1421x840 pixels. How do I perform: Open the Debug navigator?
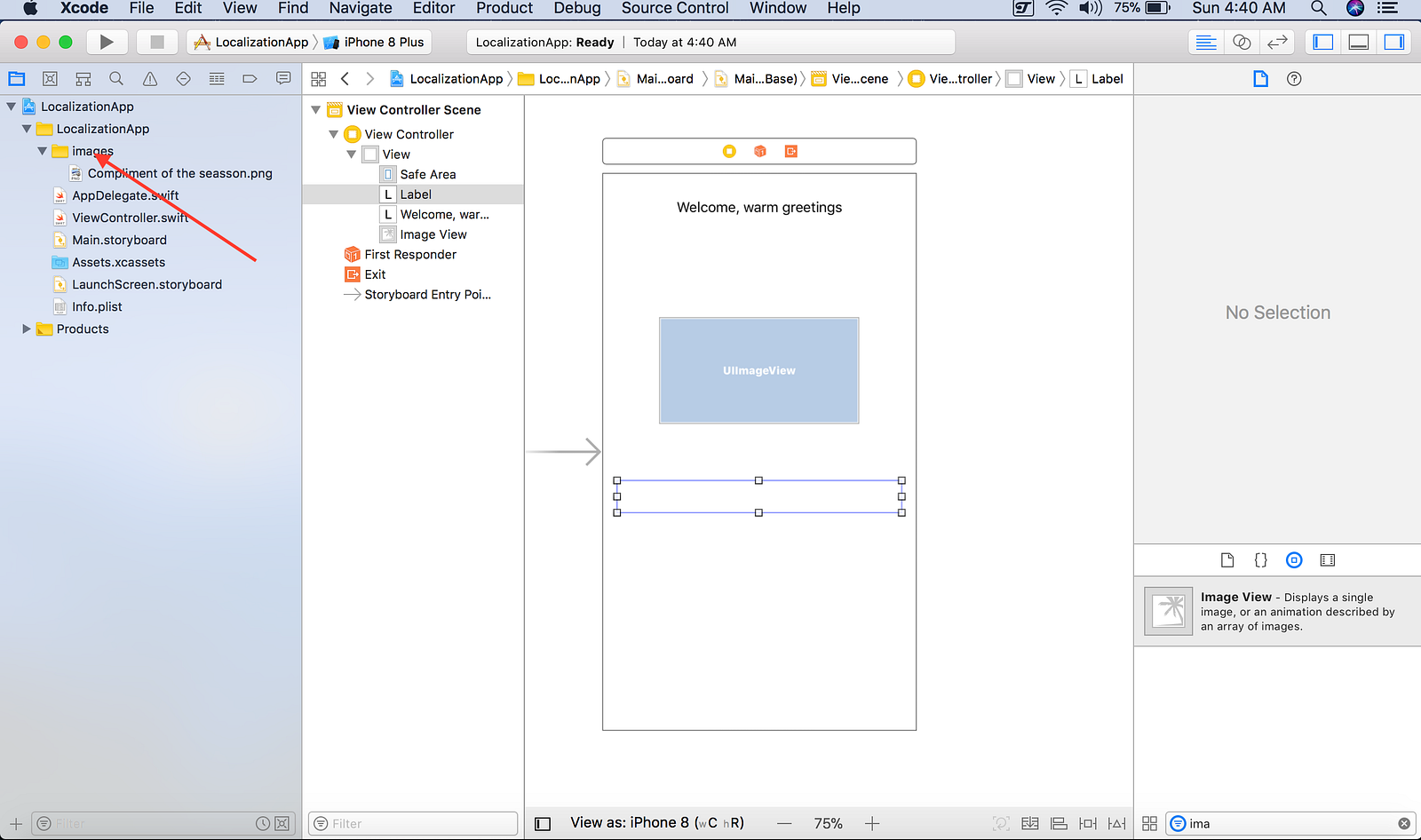click(217, 79)
